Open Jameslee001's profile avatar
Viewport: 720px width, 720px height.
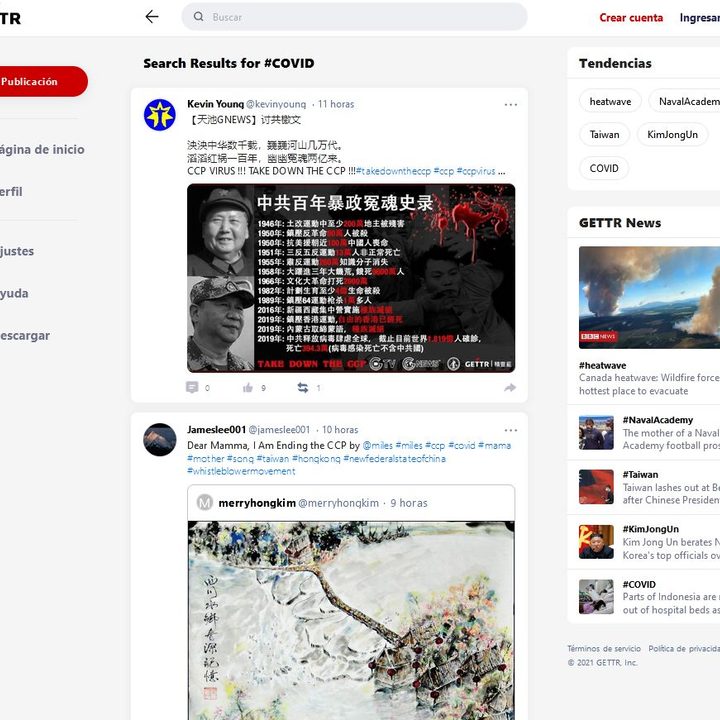[x=160, y=439]
